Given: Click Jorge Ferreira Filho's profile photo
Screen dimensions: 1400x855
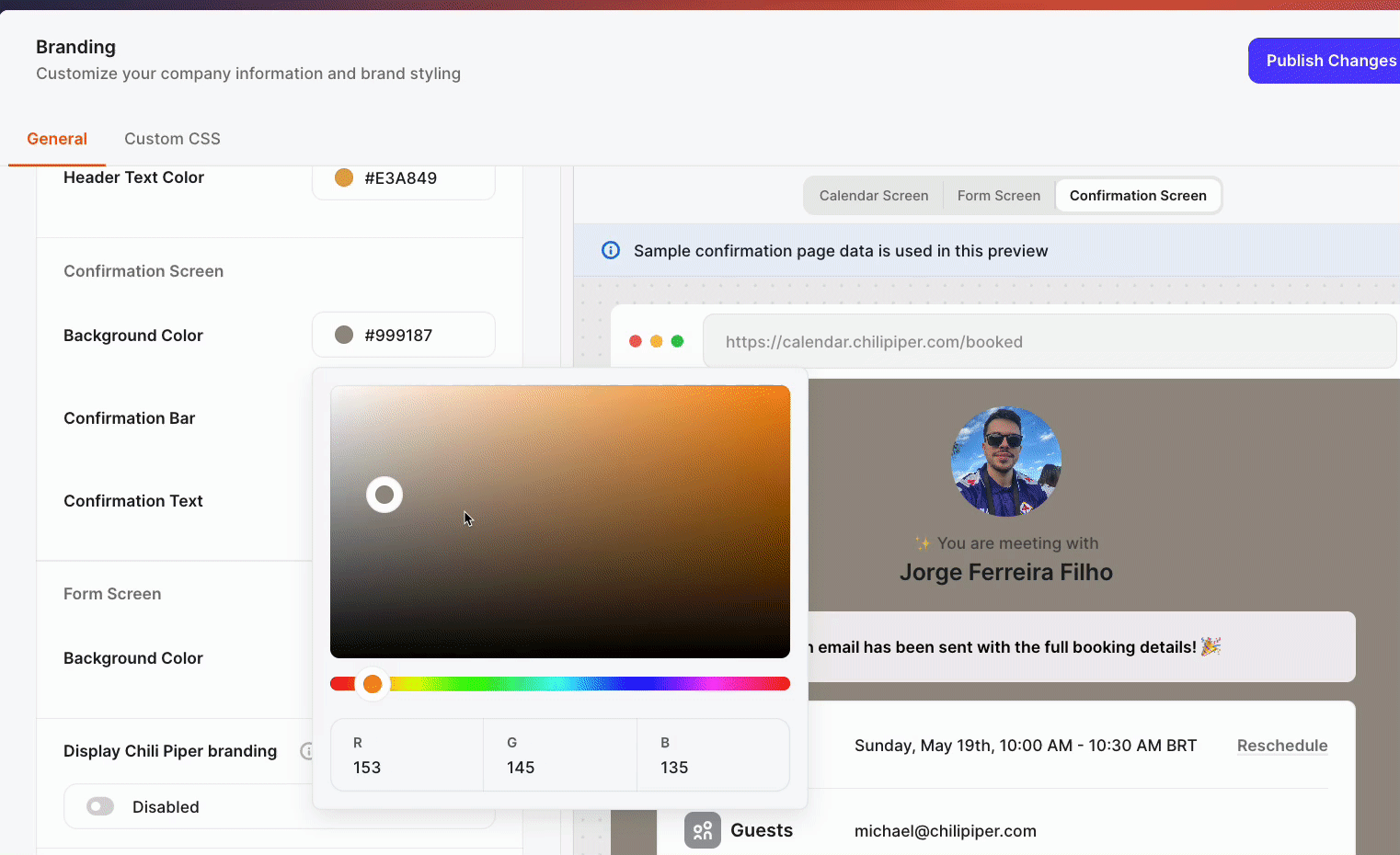Looking at the screenshot, I should pyautogui.click(x=1006, y=462).
